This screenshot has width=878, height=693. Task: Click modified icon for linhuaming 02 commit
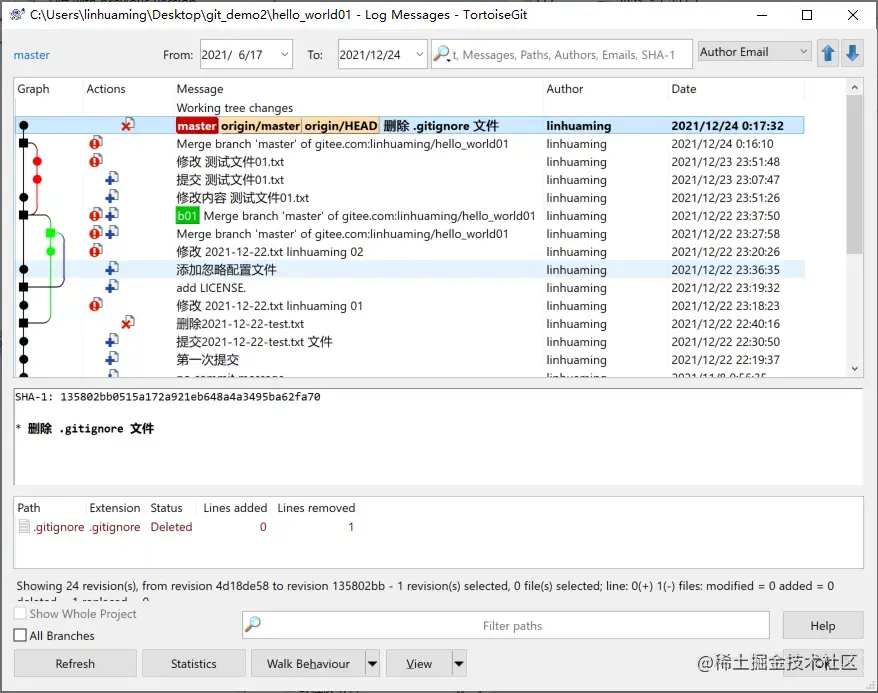[96, 251]
